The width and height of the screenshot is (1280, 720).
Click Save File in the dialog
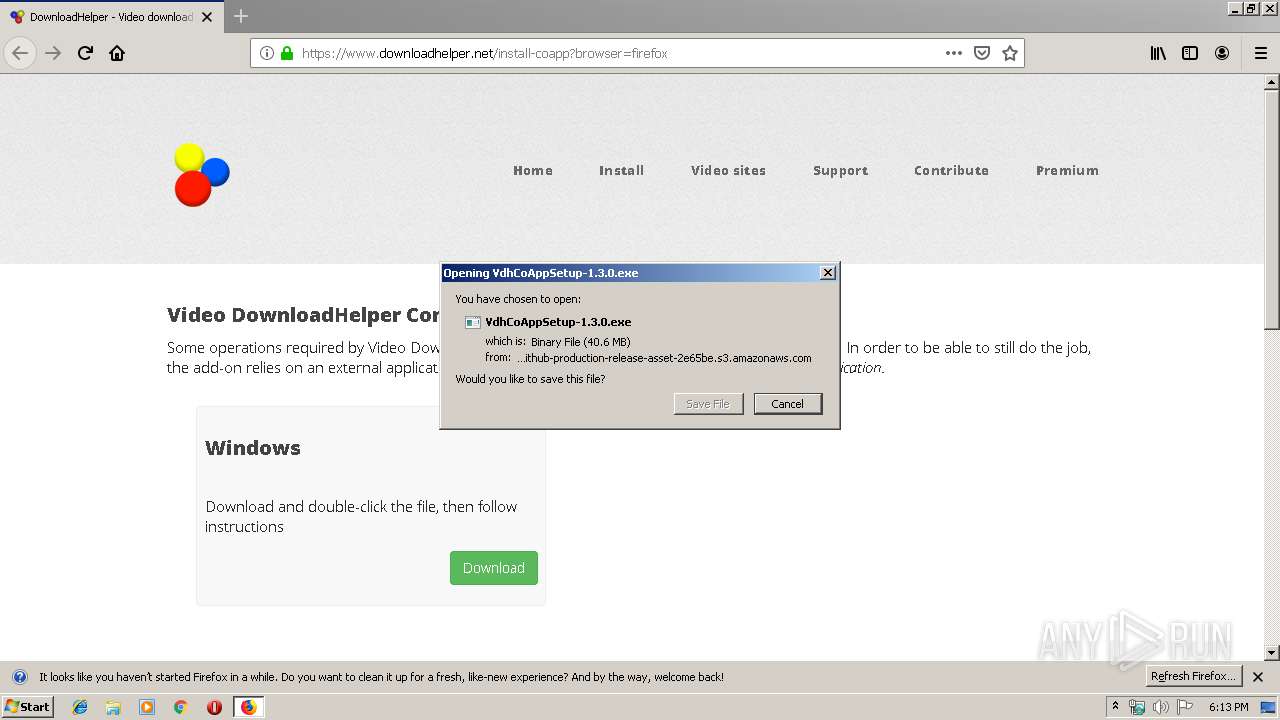[708, 404]
